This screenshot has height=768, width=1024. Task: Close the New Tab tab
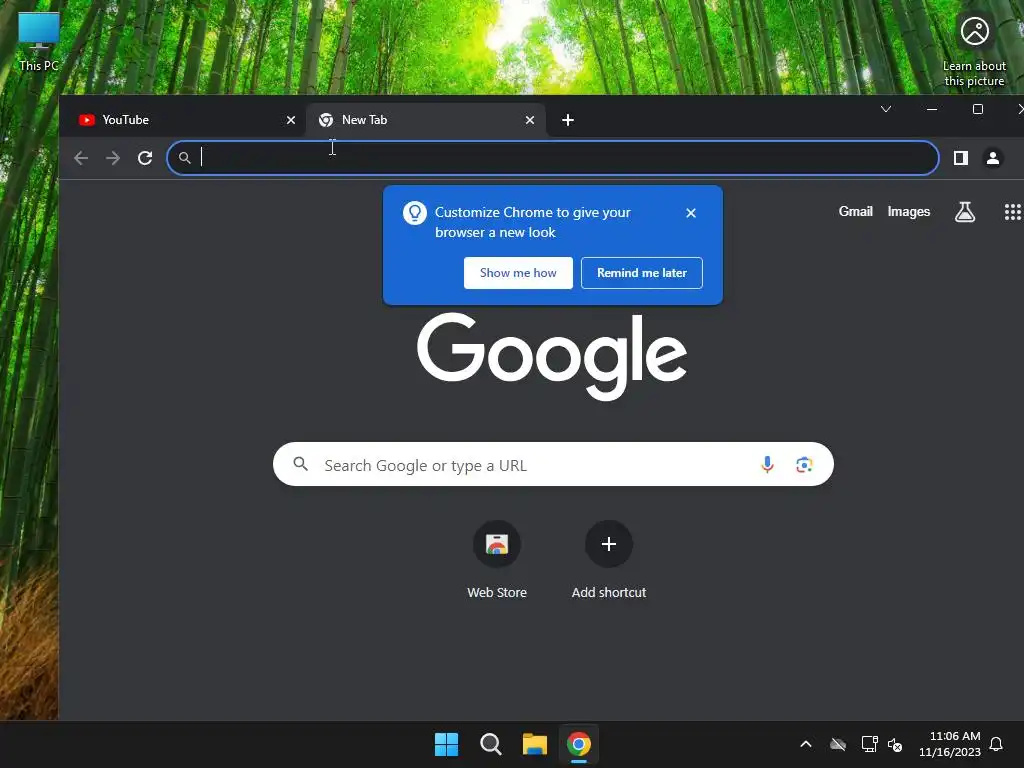pyautogui.click(x=530, y=120)
